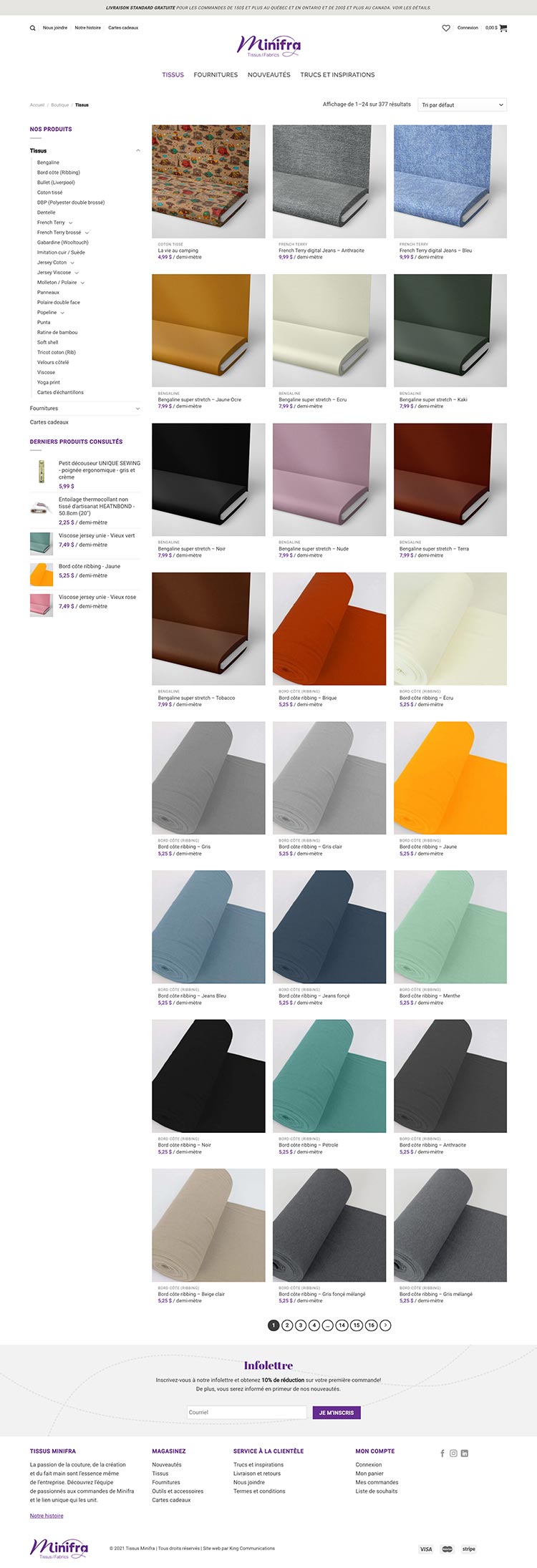Viewport: 537px width, 1568px height.
Task: Open the Bord côte ribbing Jaune thumbnail
Action: [x=41, y=575]
